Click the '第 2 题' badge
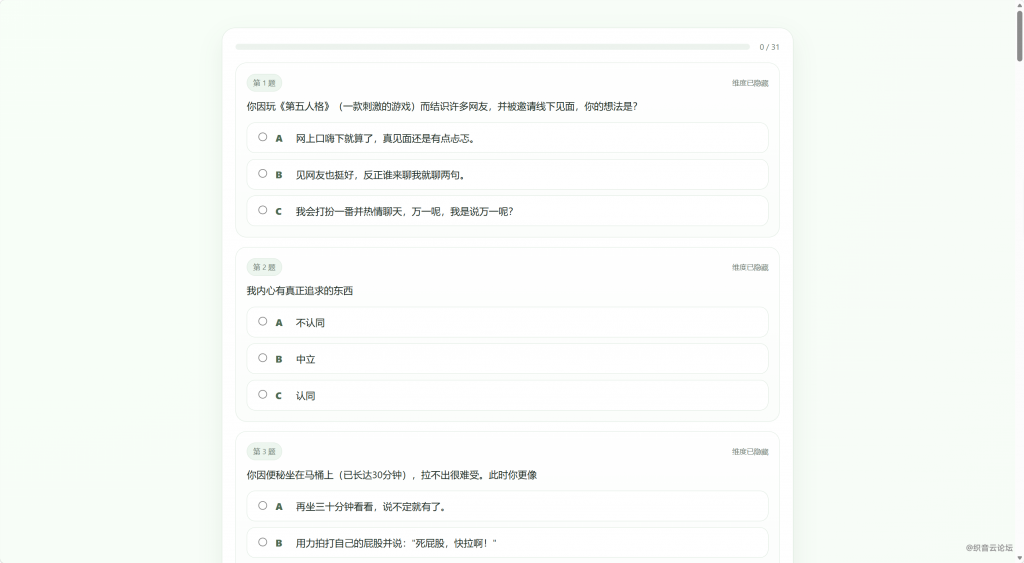The height and width of the screenshot is (563, 1024). 264,267
